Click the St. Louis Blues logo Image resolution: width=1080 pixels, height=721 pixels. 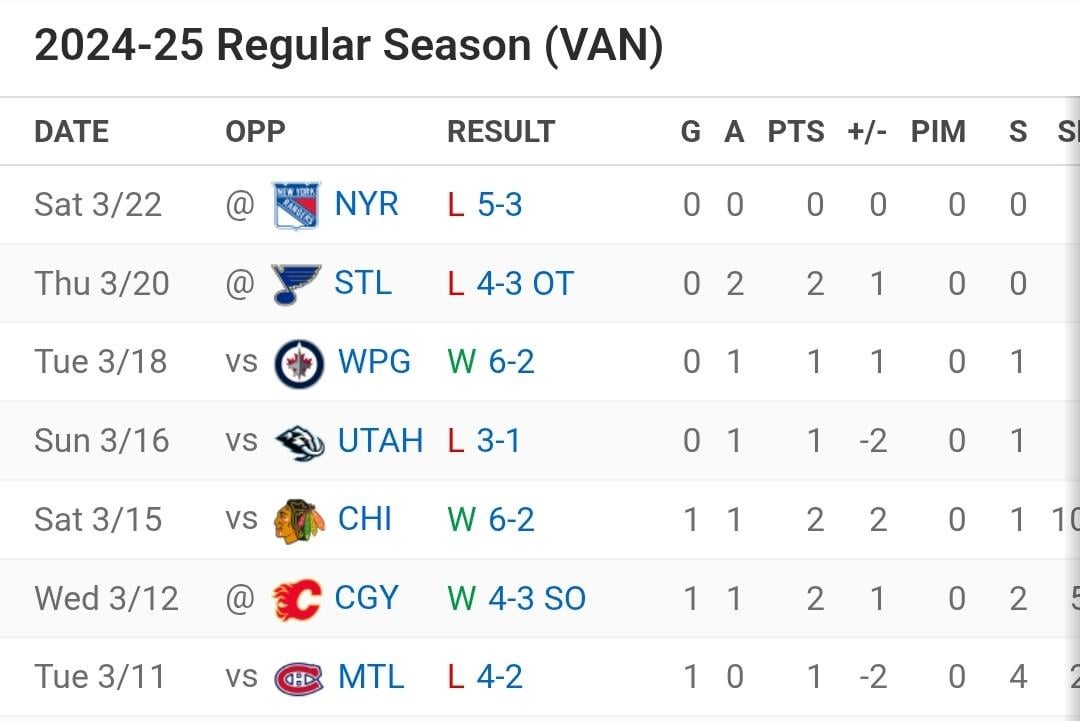pos(293,282)
